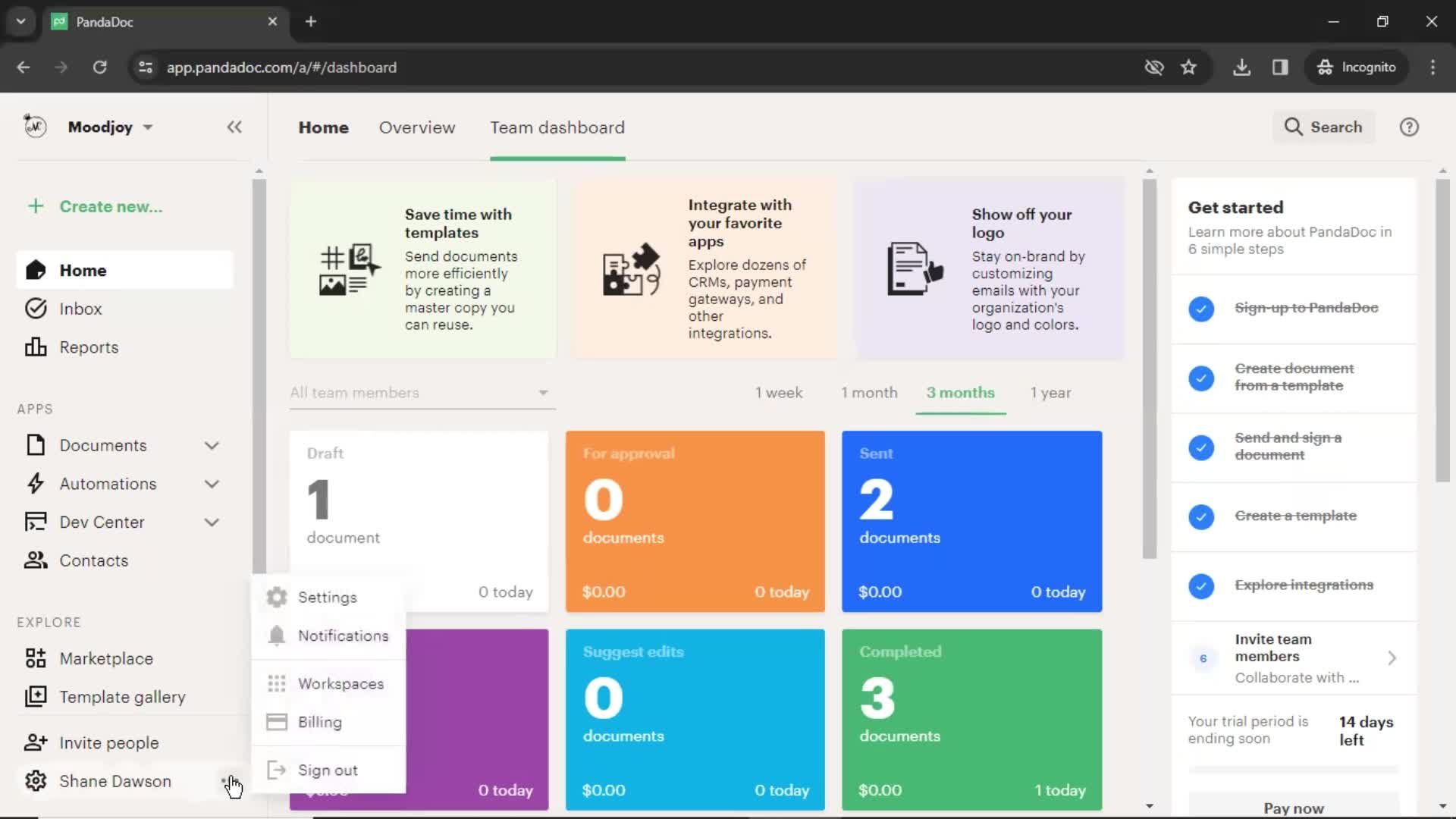The image size is (1456, 819).
Task: Click the Sign out menu item
Action: coord(328,769)
